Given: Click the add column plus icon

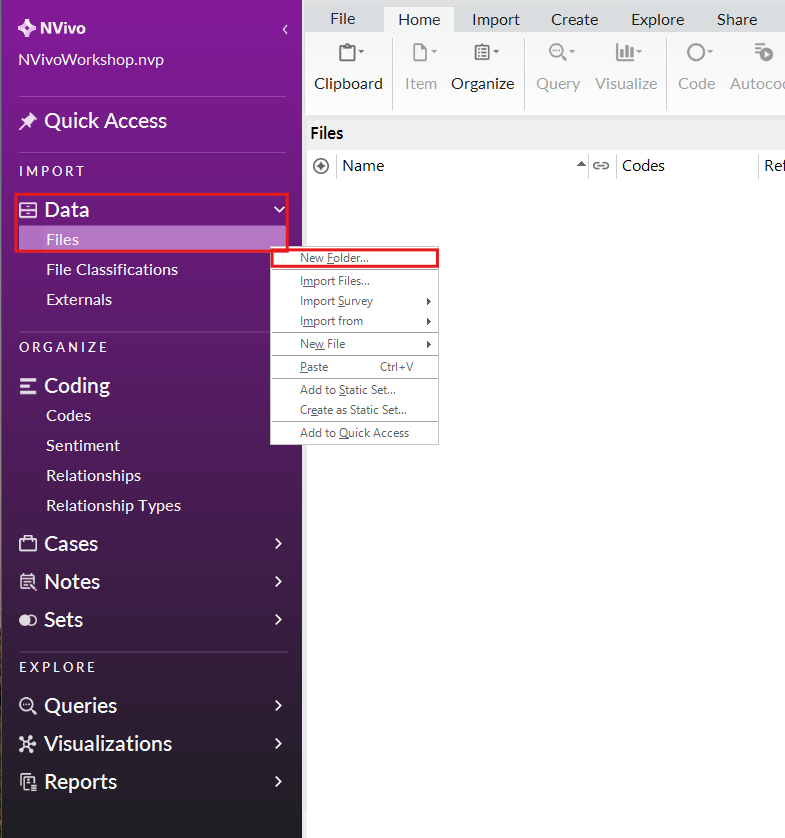Looking at the screenshot, I should [321, 166].
